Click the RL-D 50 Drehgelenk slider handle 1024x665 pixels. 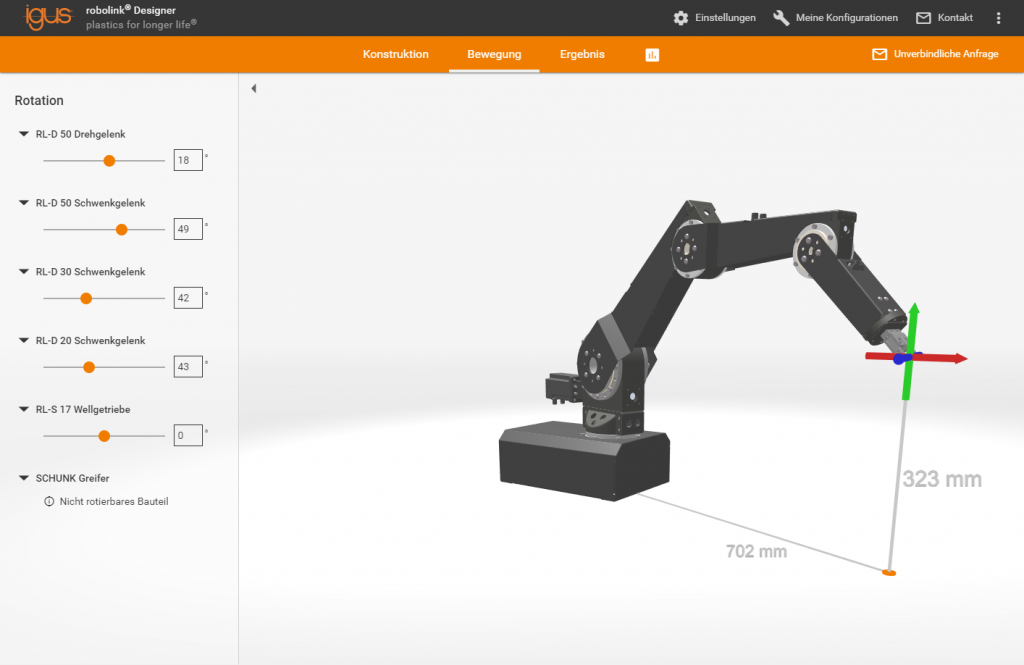pyautogui.click(x=110, y=161)
